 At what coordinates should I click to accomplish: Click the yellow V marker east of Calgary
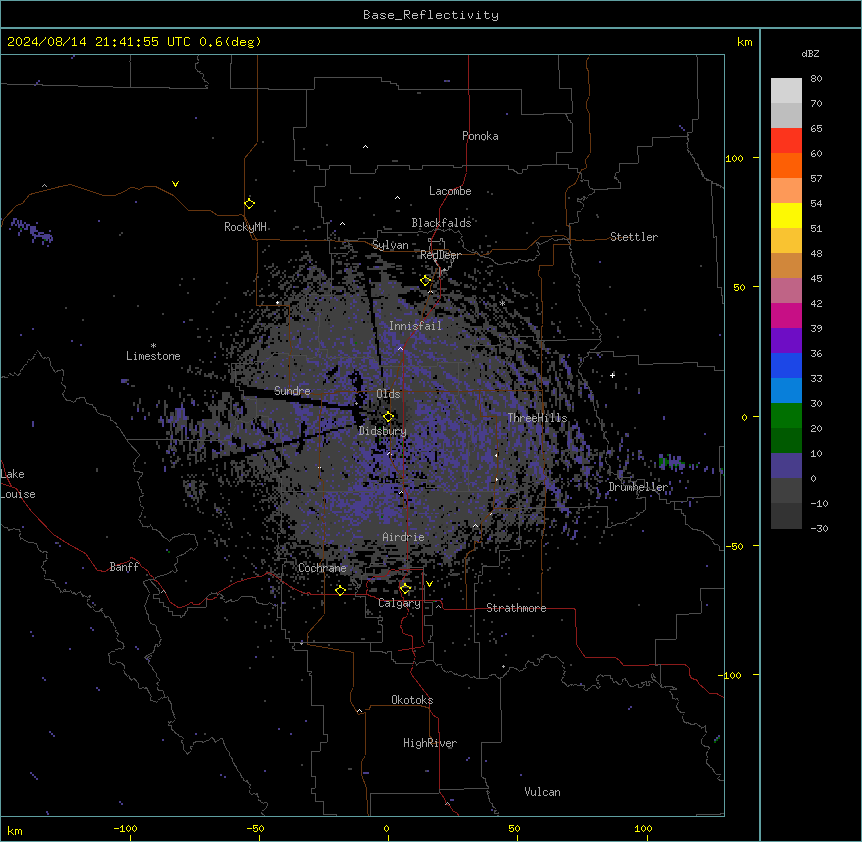click(429, 584)
